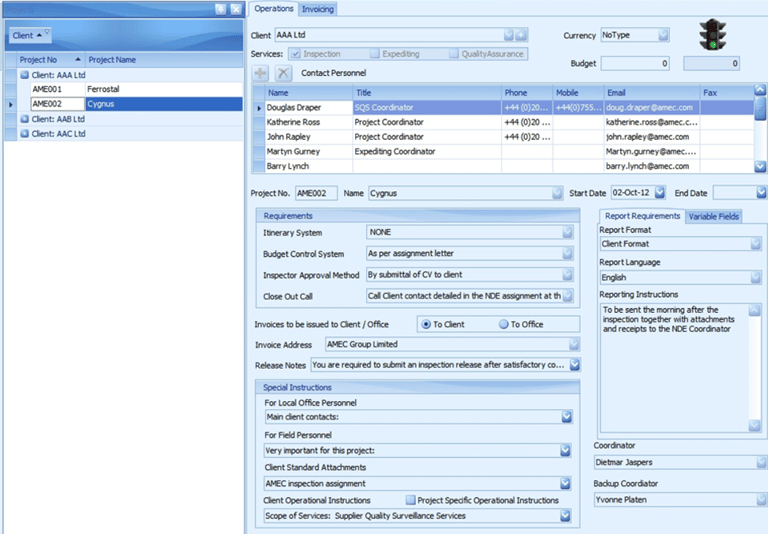768x534 pixels.
Task: Open the Client AAA Ltd dropdown
Action: pos(509,35)
